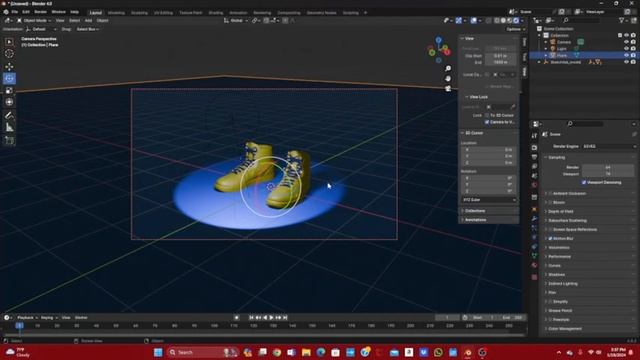
Task: Disable Motion Blur checkbox
Action: [550, 238]
